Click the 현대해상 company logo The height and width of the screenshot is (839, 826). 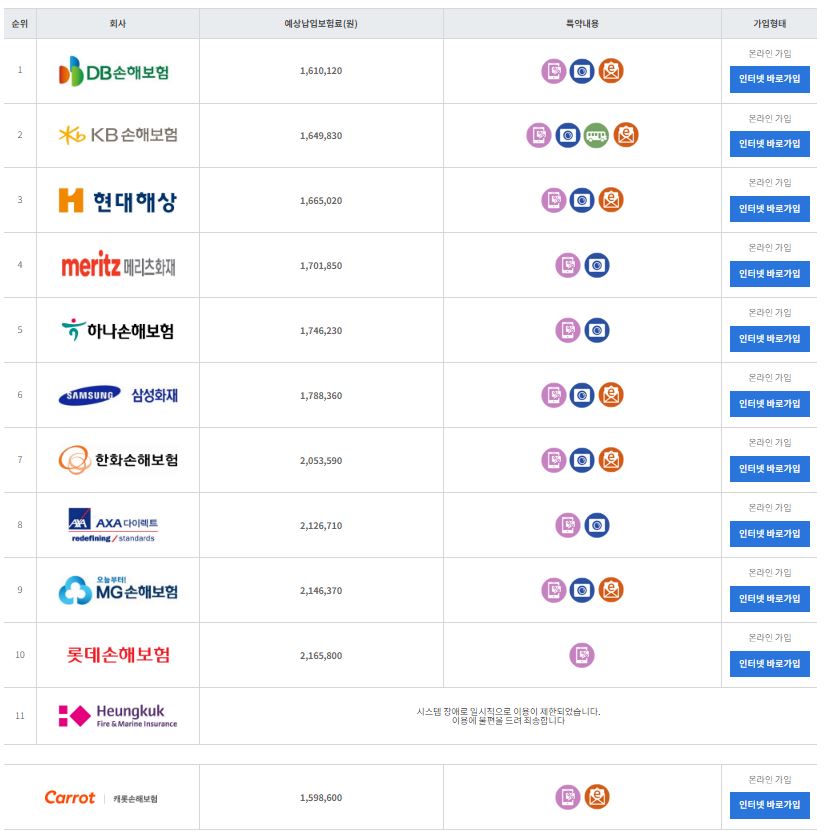click(x=117, y=201)
